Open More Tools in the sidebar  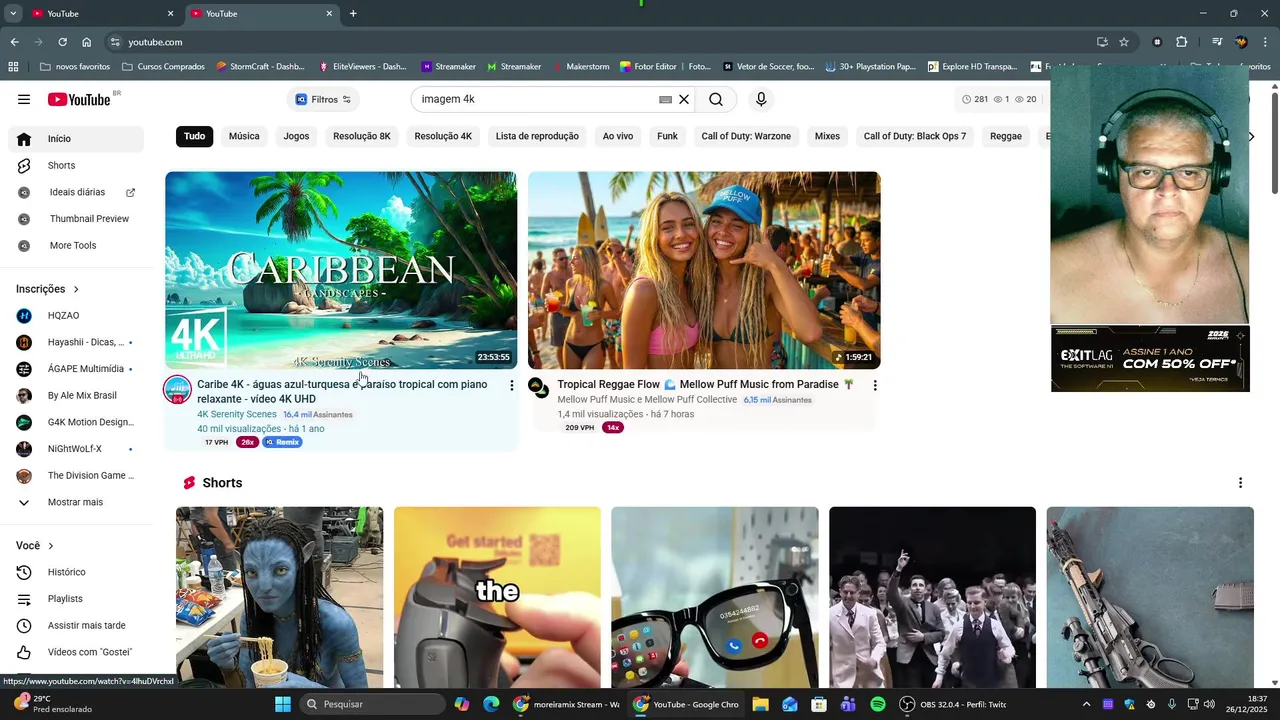[76, 245]
